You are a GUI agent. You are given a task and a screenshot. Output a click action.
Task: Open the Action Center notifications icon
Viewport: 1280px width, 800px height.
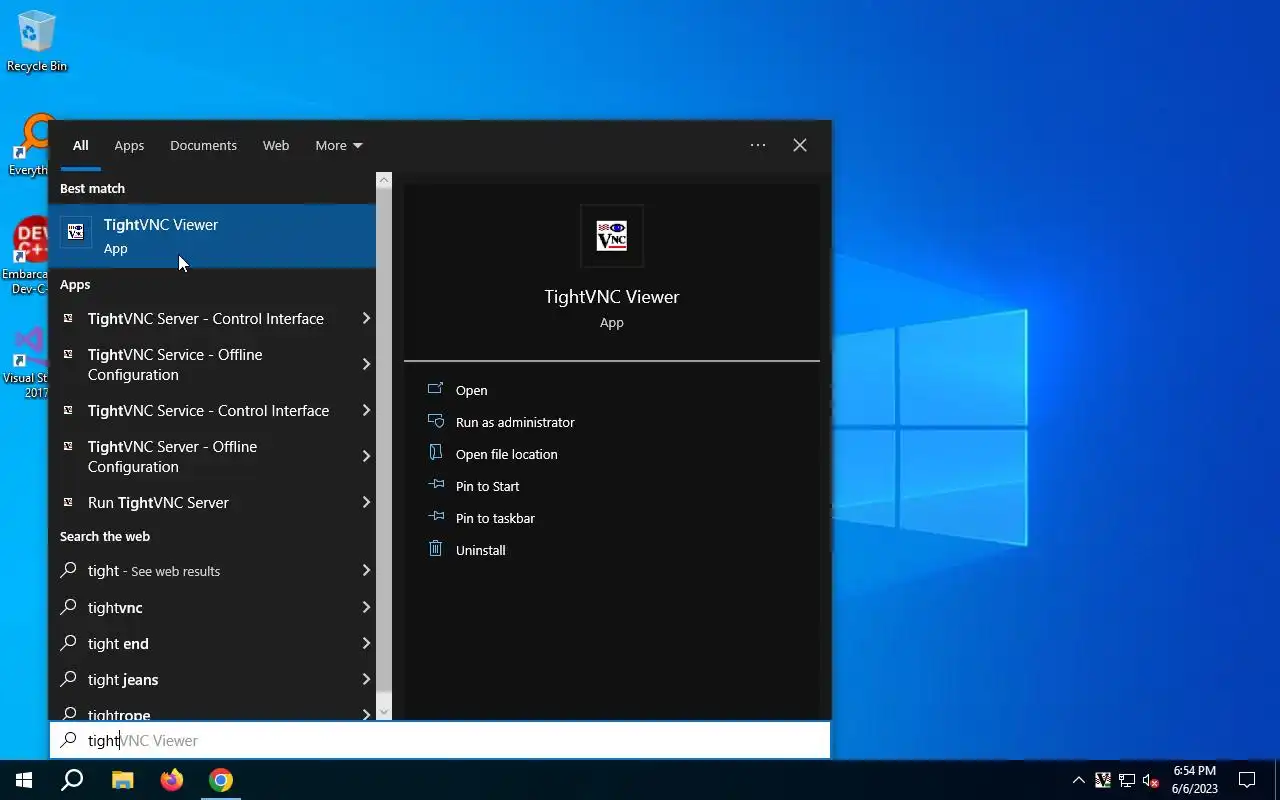(x=1247, y=780)
